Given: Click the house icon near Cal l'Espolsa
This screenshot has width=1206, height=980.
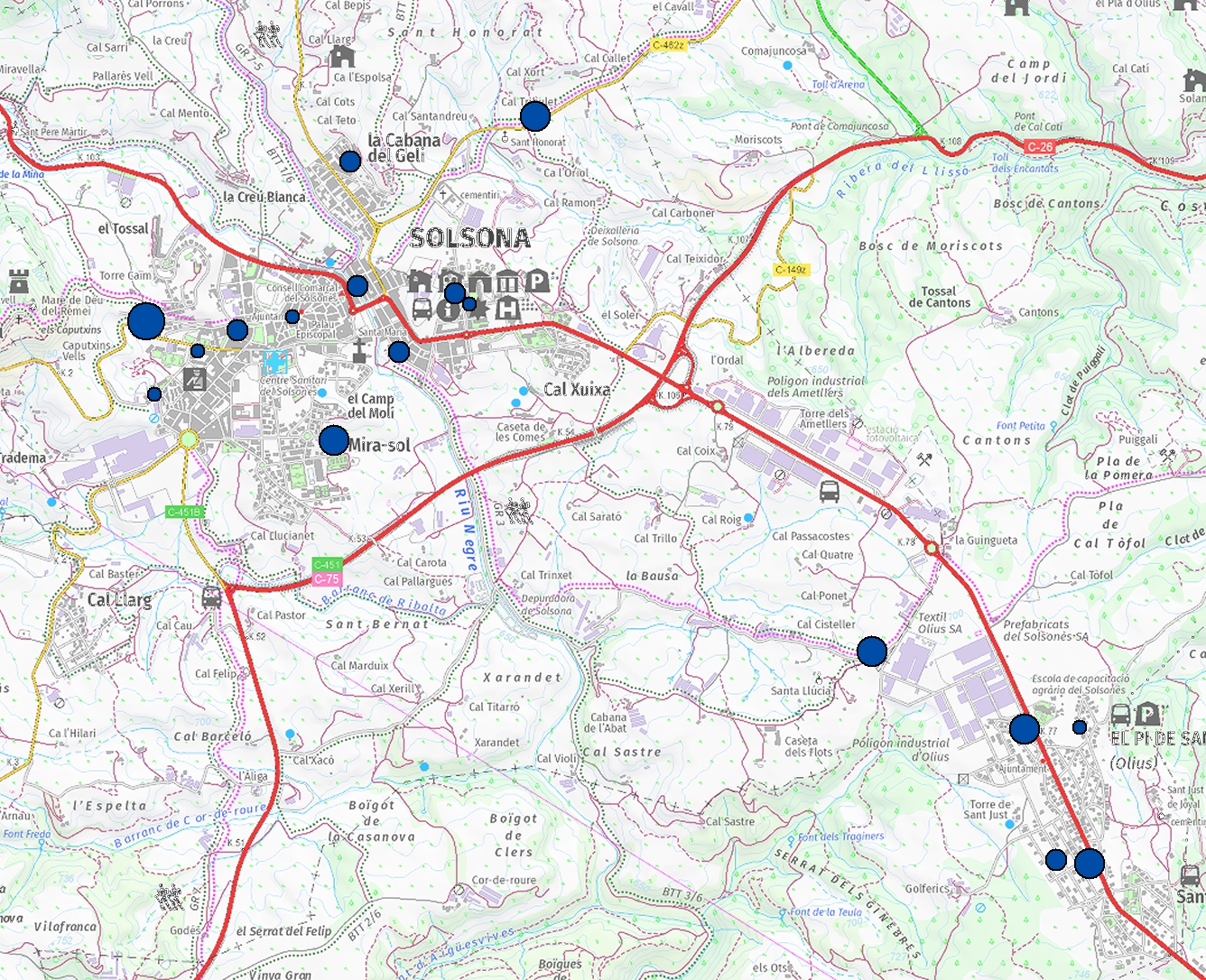Looking at the screenshot, I should pos(341,57).
